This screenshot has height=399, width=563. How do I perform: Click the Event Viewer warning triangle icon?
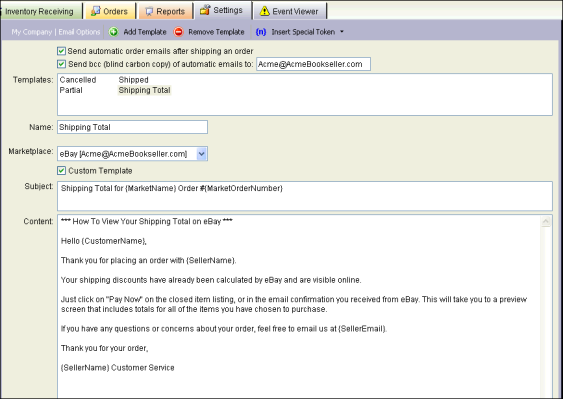[x=265, y=11]
